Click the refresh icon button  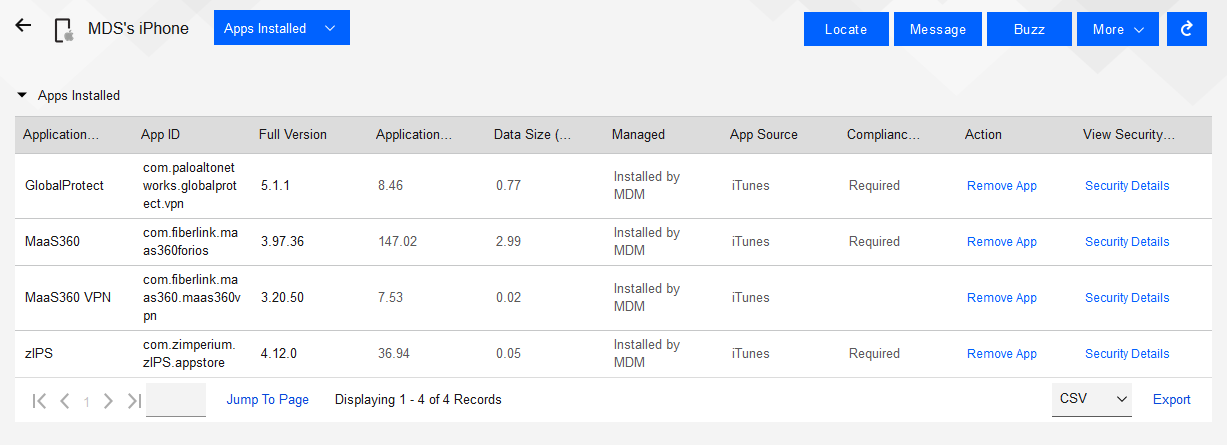point(1187,29)
